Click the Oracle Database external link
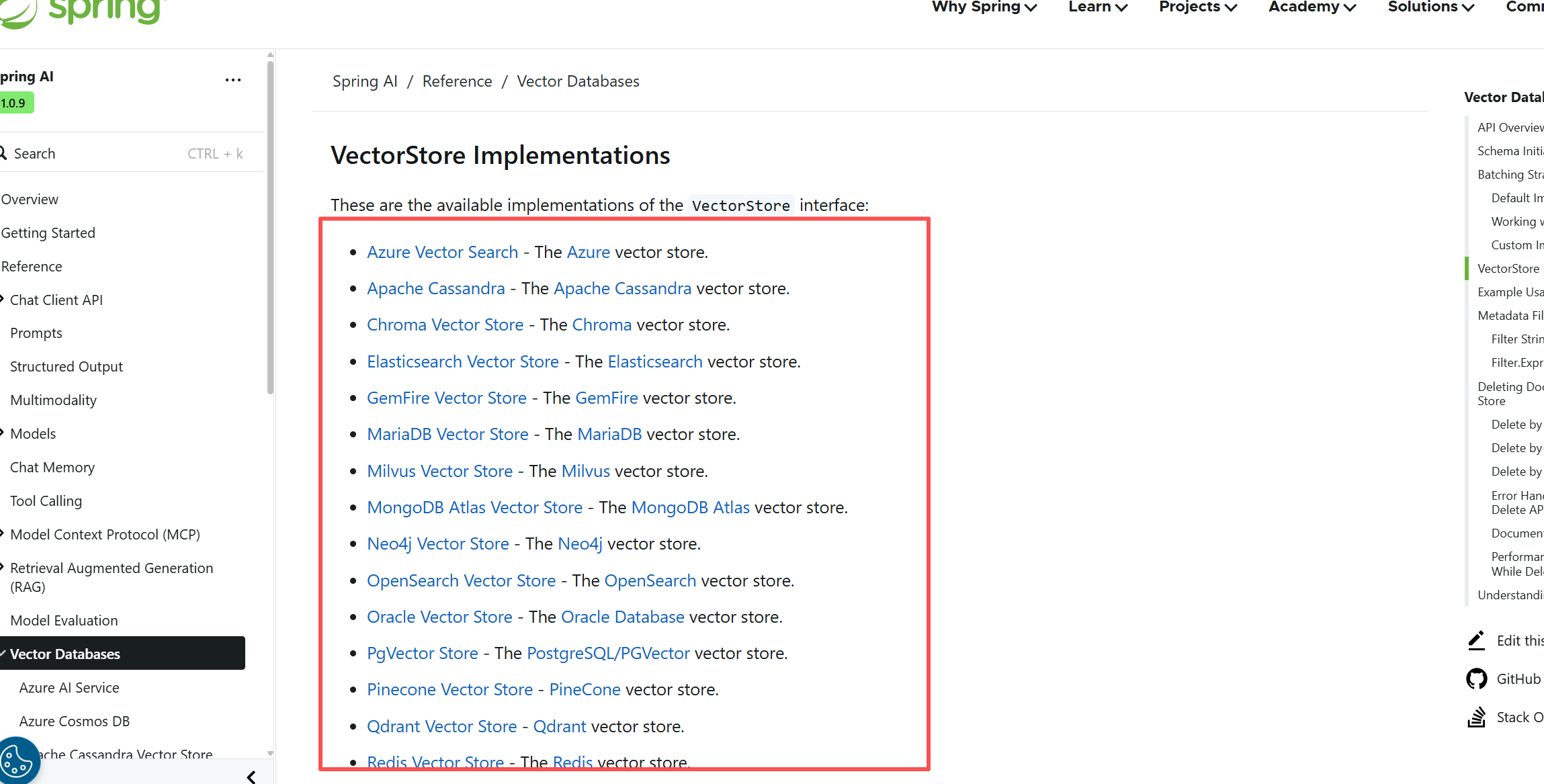This screenshot has width=1544, height=784. [623, 617]
